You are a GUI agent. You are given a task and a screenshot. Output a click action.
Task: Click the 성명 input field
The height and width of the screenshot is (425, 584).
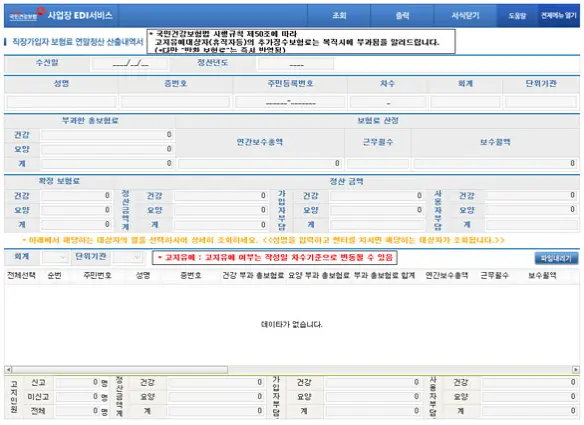pos(61,102)
